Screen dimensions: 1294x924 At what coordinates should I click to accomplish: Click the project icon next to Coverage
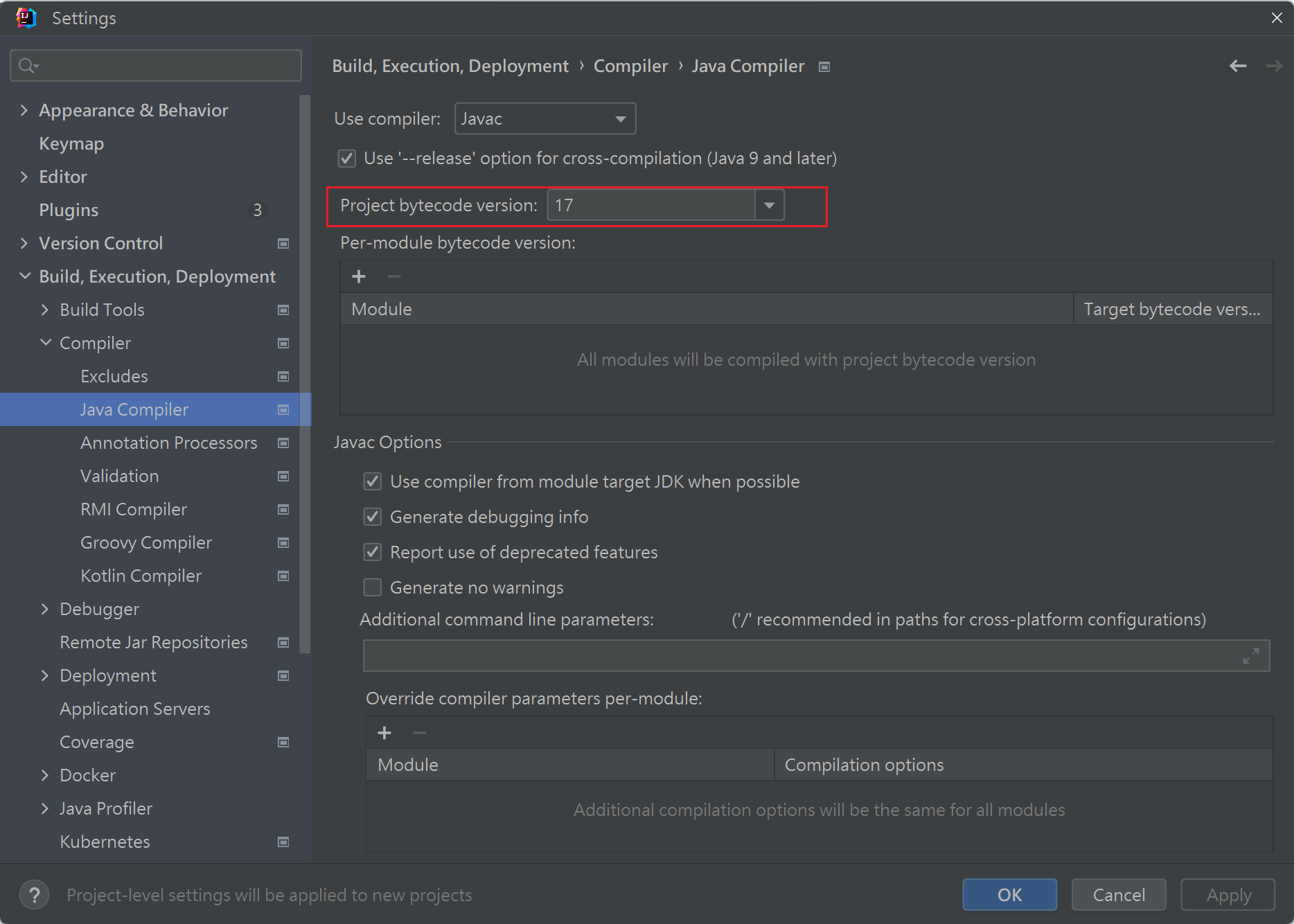pos(283,742)
